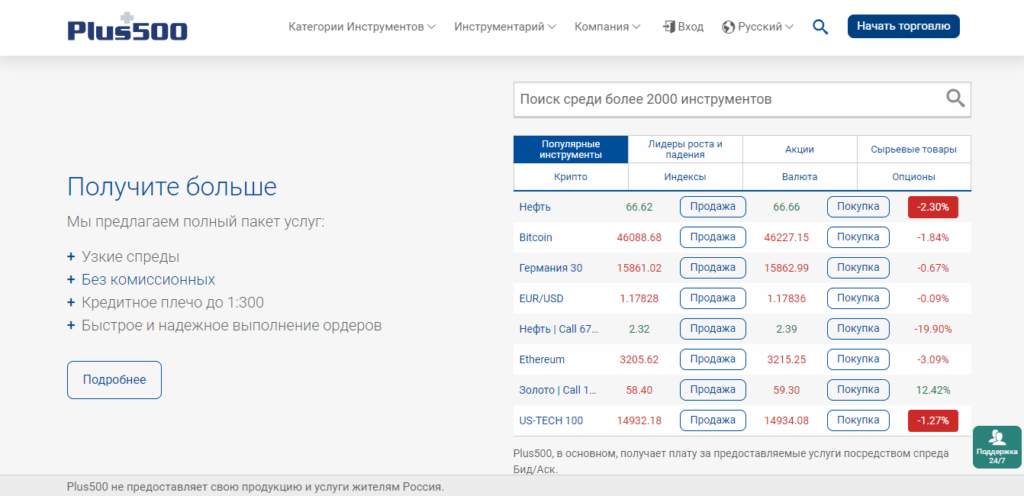
Task: Click the Вход login link
Action: (691, 27)
